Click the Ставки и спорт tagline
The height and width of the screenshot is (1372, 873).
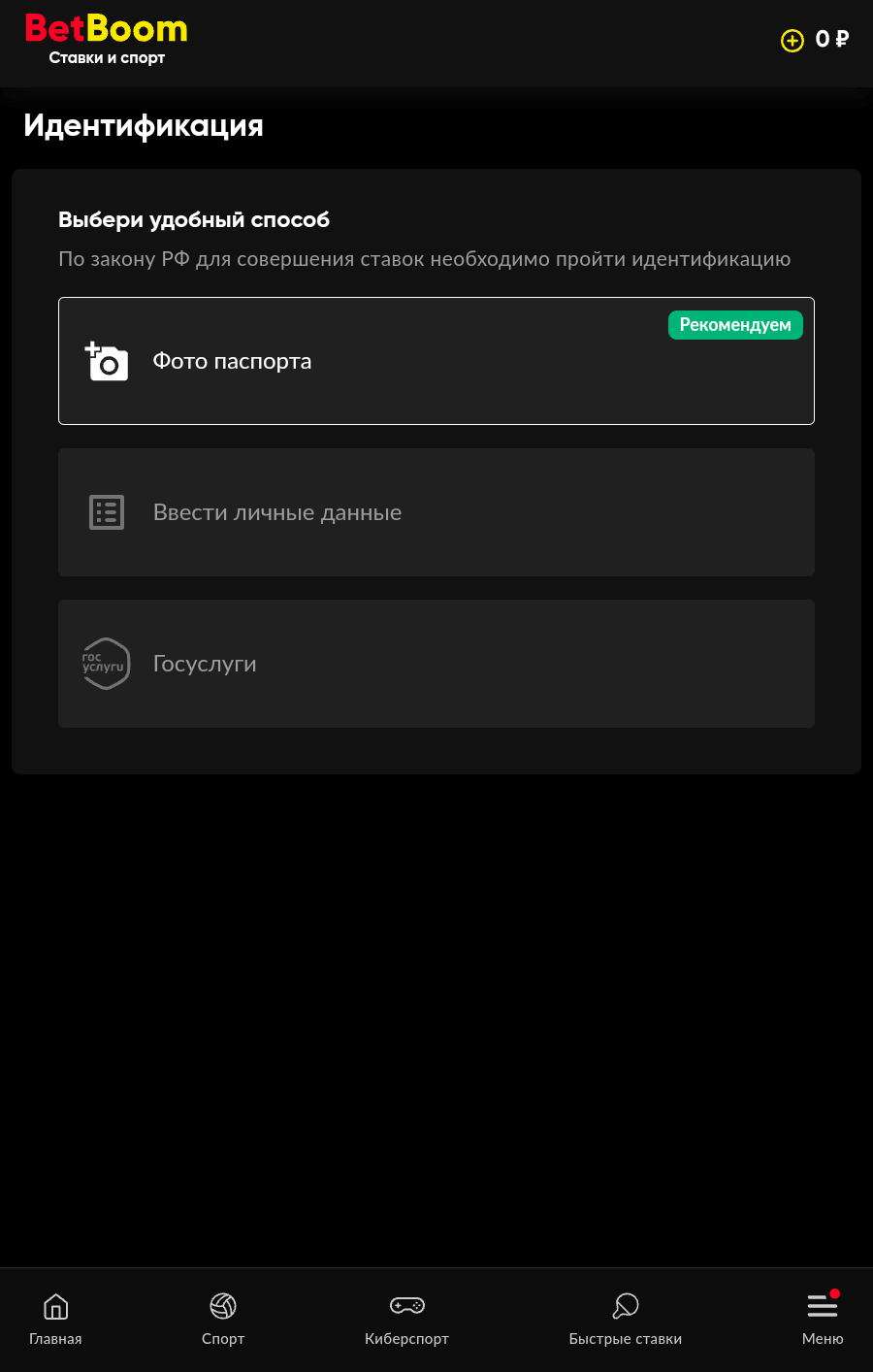tap(107, 58)
